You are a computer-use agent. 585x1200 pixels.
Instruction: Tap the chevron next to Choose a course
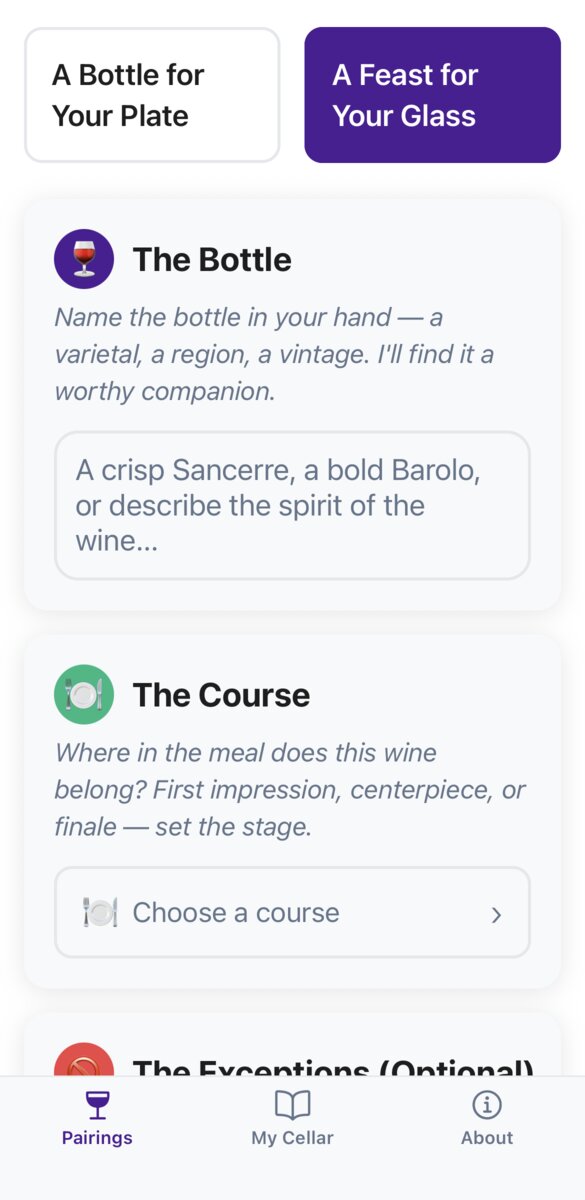pos(496,912)
